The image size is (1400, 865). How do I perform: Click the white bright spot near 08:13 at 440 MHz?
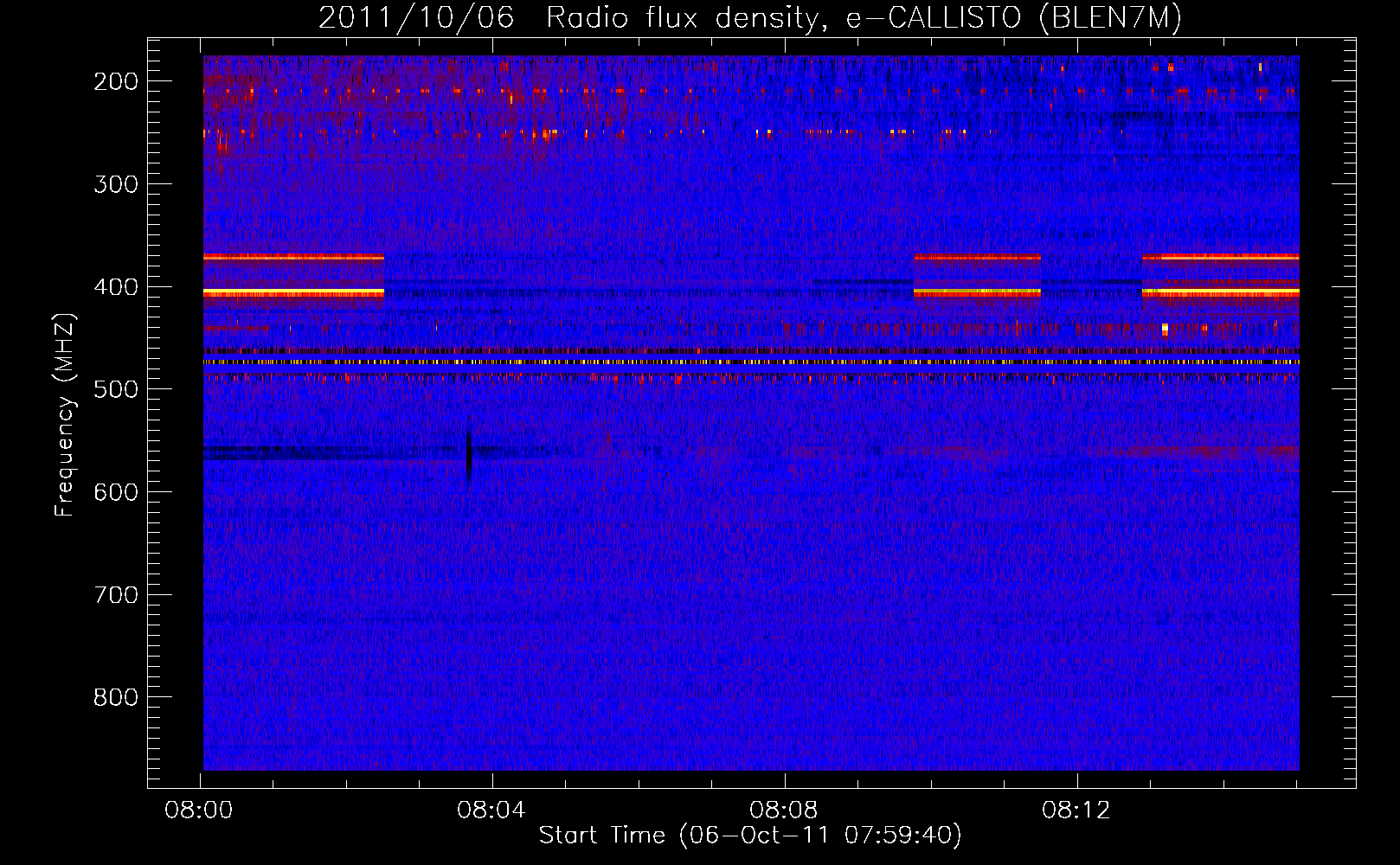1165,329
